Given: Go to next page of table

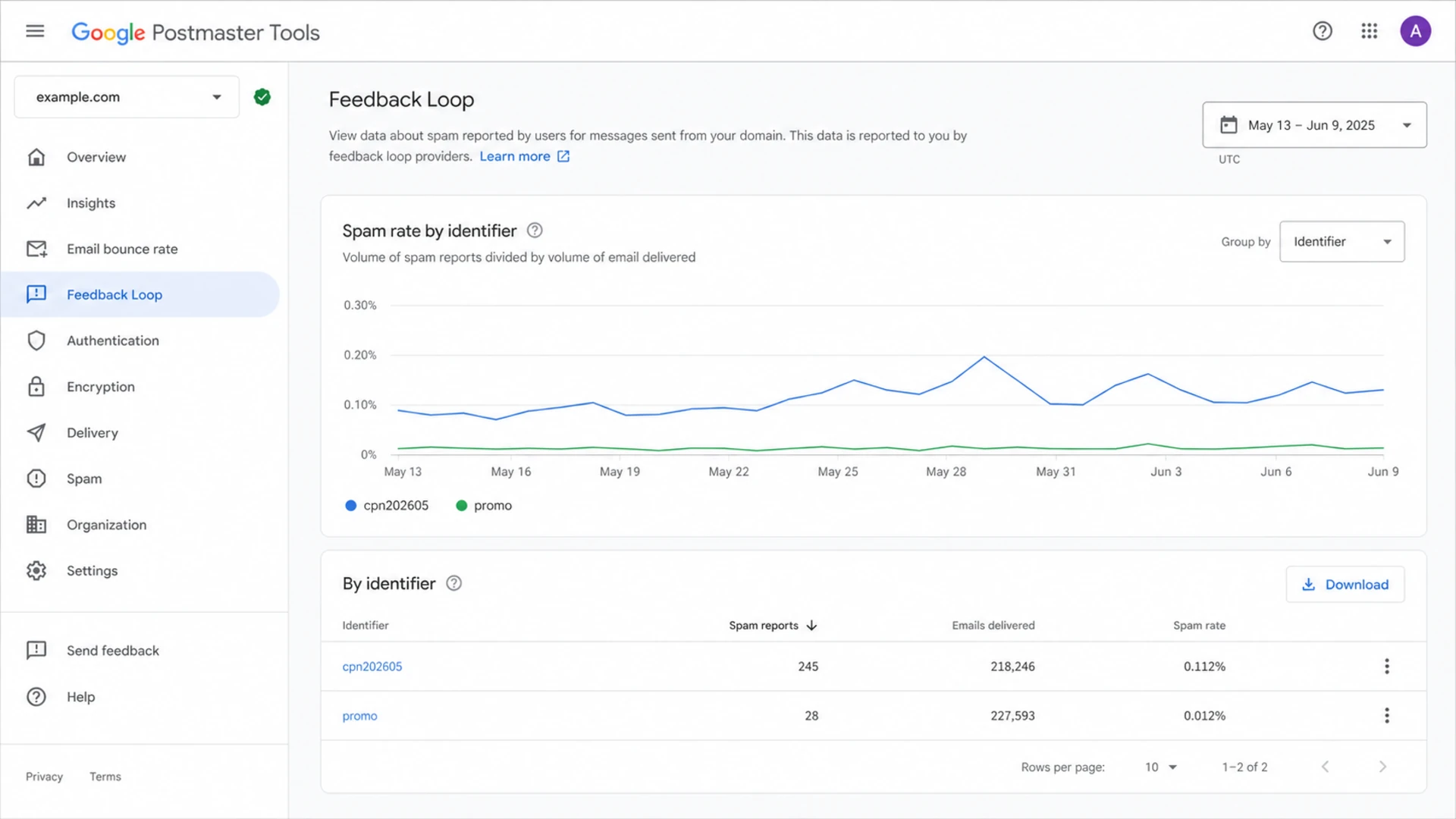Looking at the screenshot, I should pyautogui.click(x=1382, y=767).
